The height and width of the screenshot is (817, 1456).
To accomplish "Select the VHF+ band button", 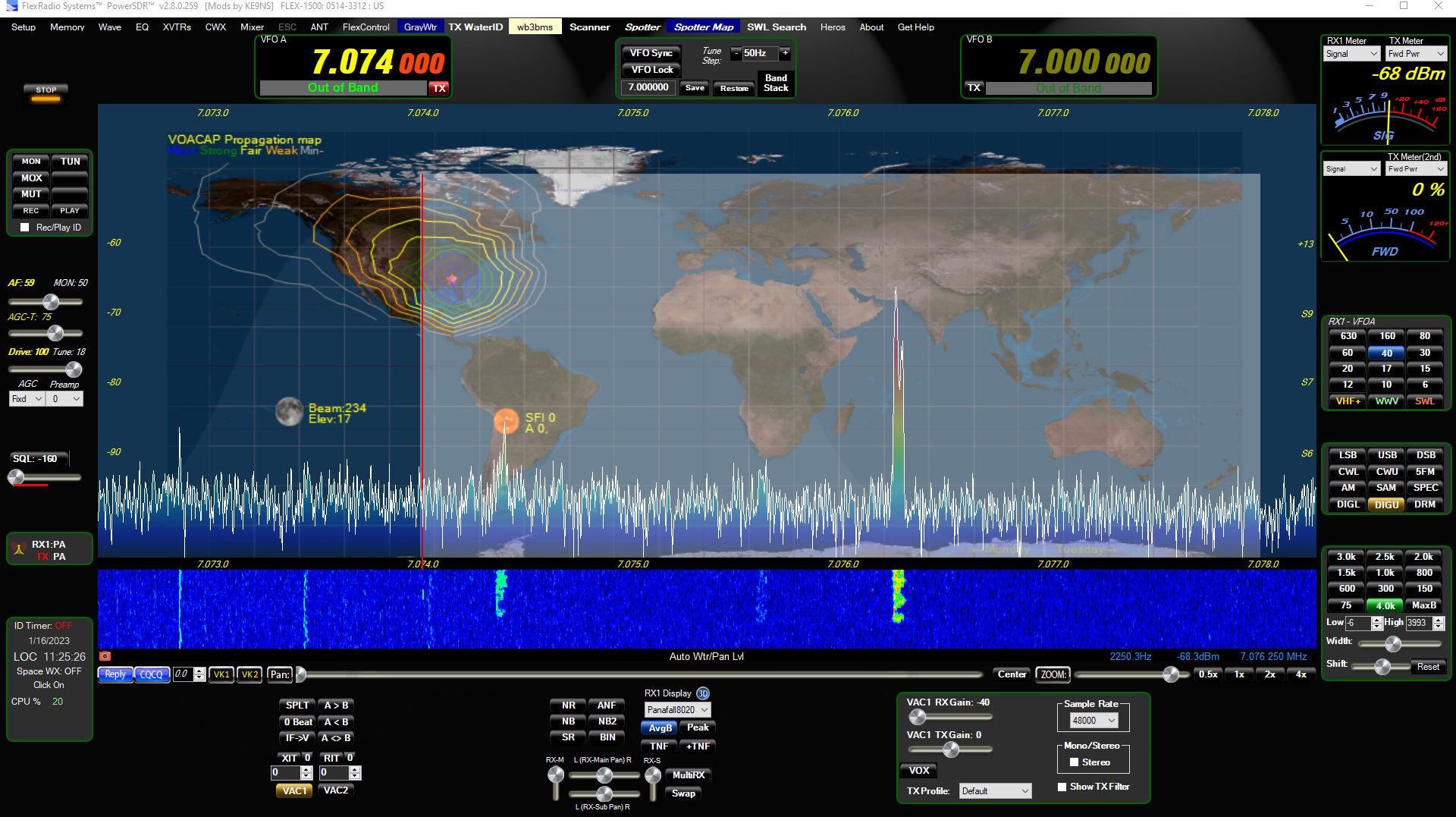I will [x=1348, y=401].
